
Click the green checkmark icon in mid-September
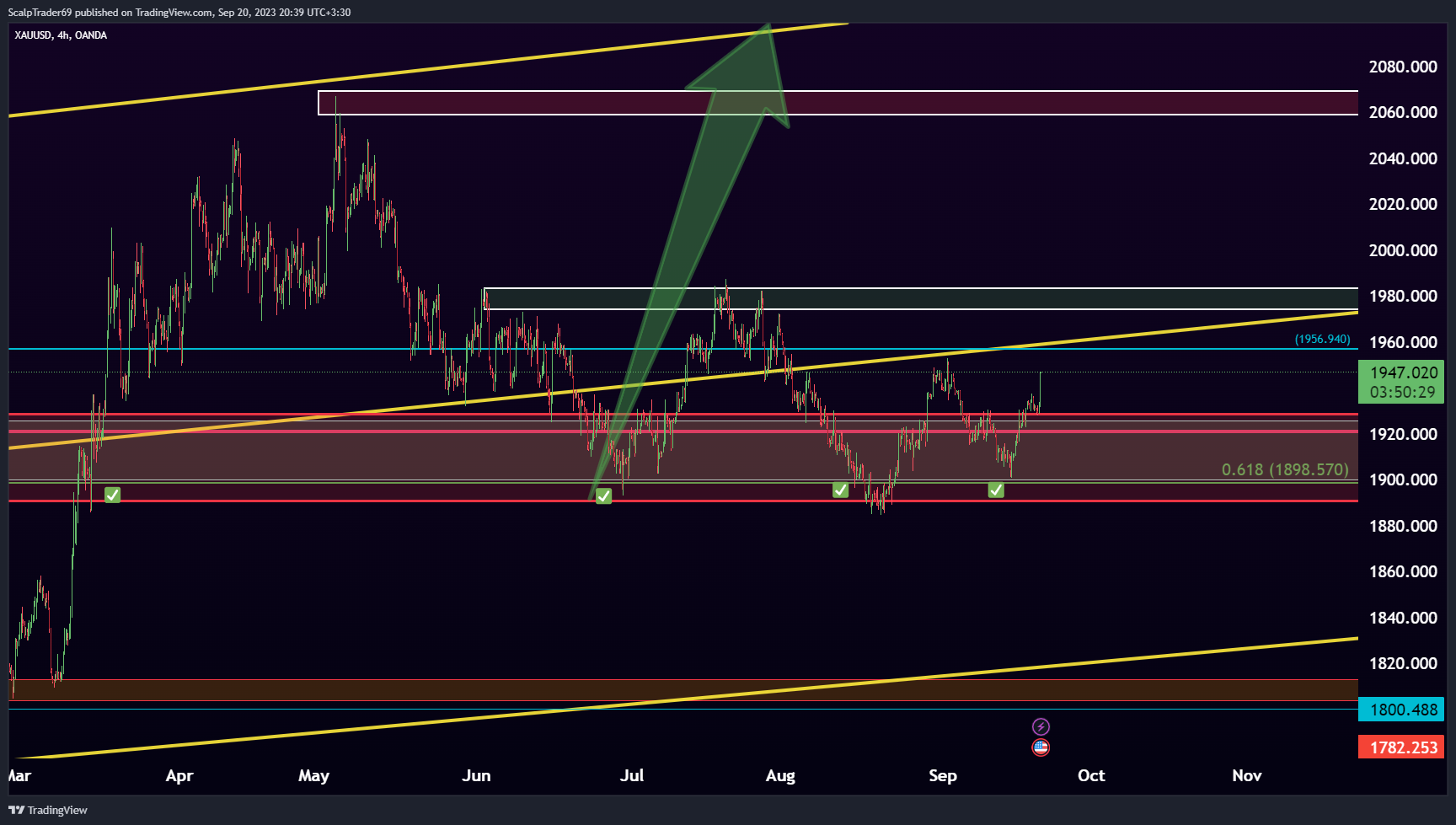coord(996,490)
